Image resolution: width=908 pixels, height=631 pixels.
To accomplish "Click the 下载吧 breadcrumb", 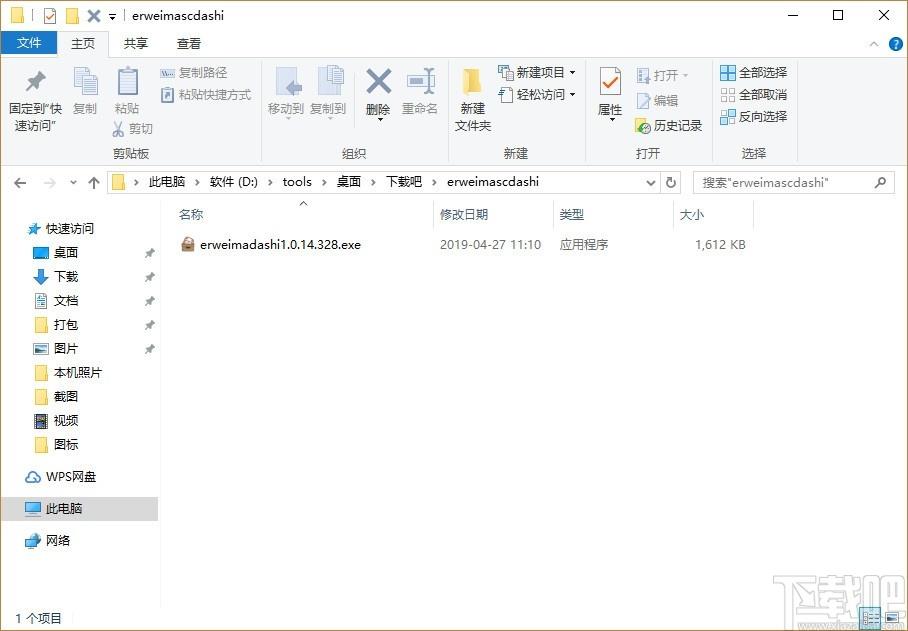I will (x=404, y=182).
